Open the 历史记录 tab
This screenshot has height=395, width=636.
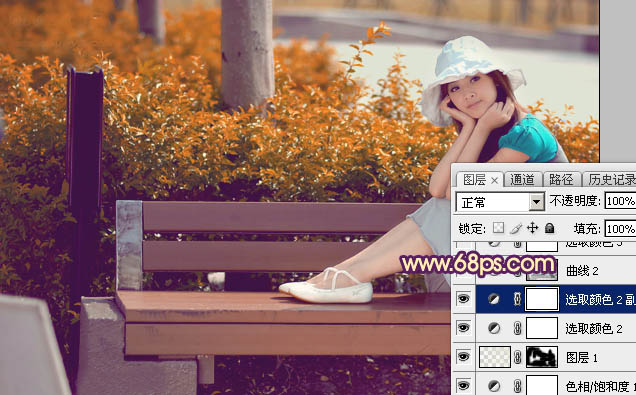point(611,179)
